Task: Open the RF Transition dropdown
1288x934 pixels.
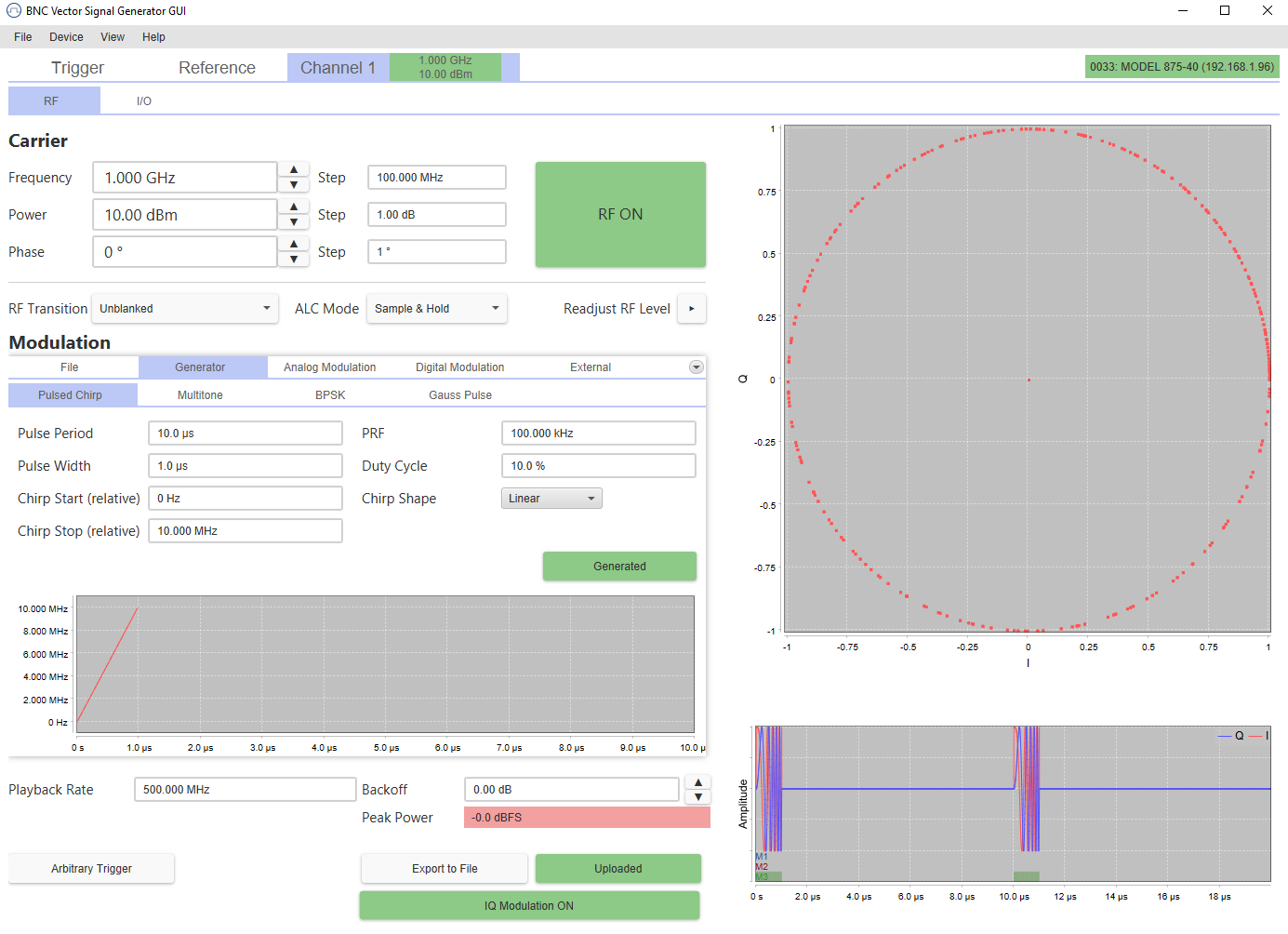Action: click(184, 308)
